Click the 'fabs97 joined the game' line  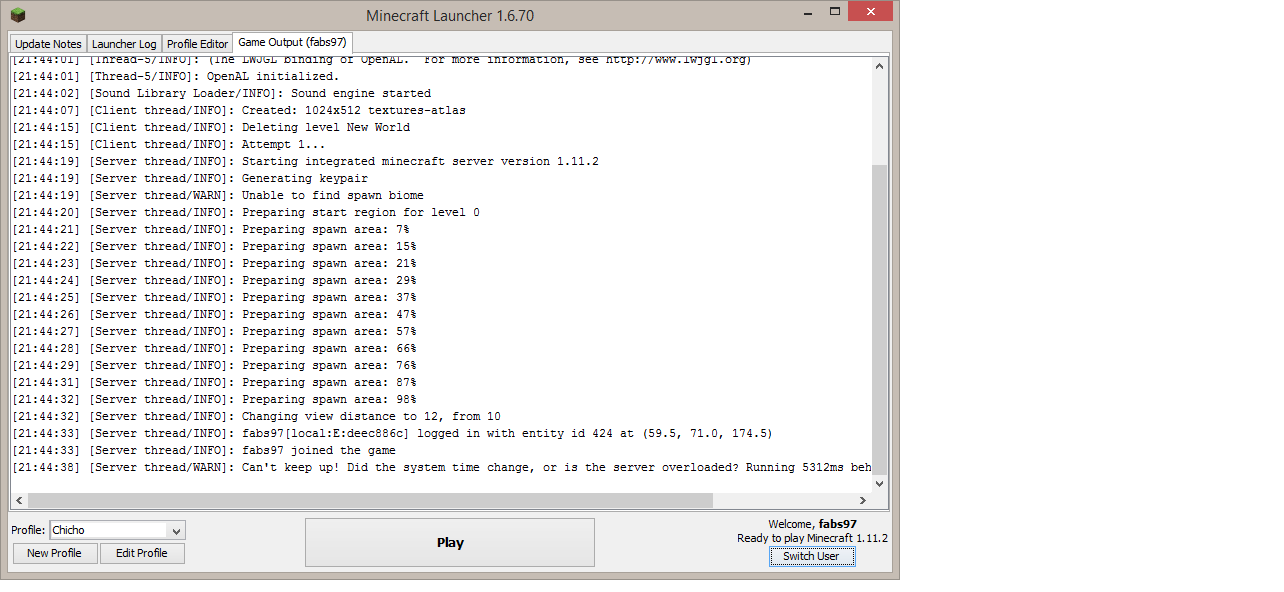[x=204, y=450]
